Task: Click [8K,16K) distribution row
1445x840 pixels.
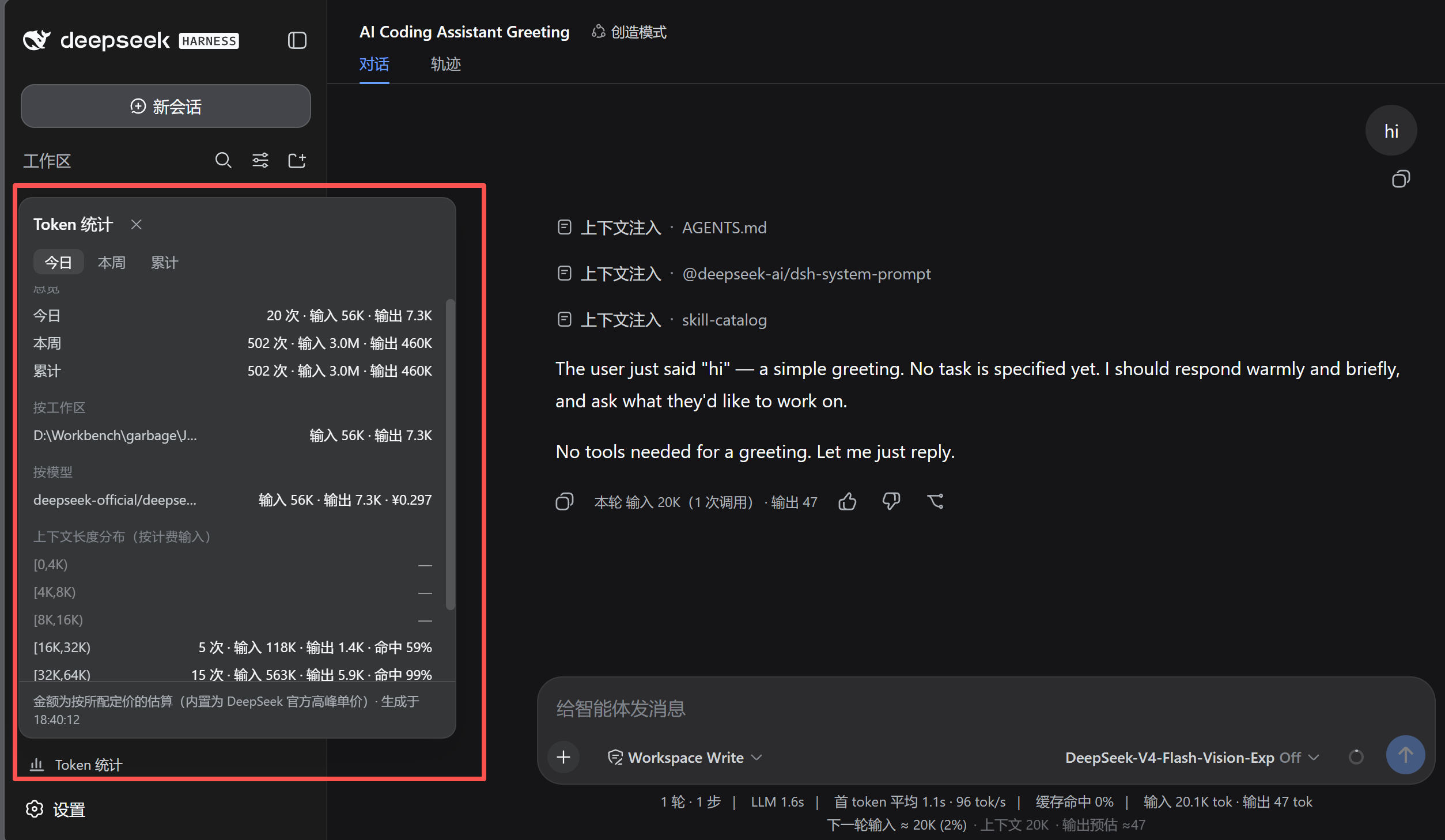Action: tap(233, 620)
